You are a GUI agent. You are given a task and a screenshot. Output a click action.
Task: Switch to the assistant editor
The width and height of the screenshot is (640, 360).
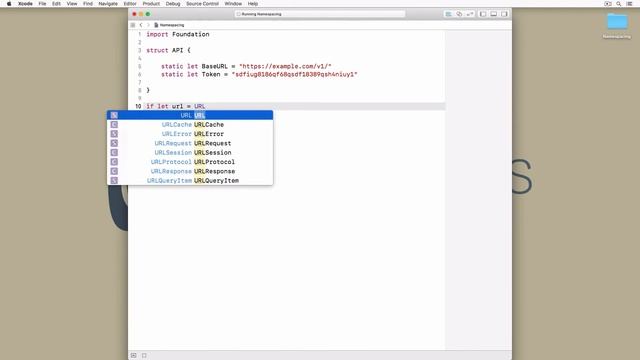459,14
